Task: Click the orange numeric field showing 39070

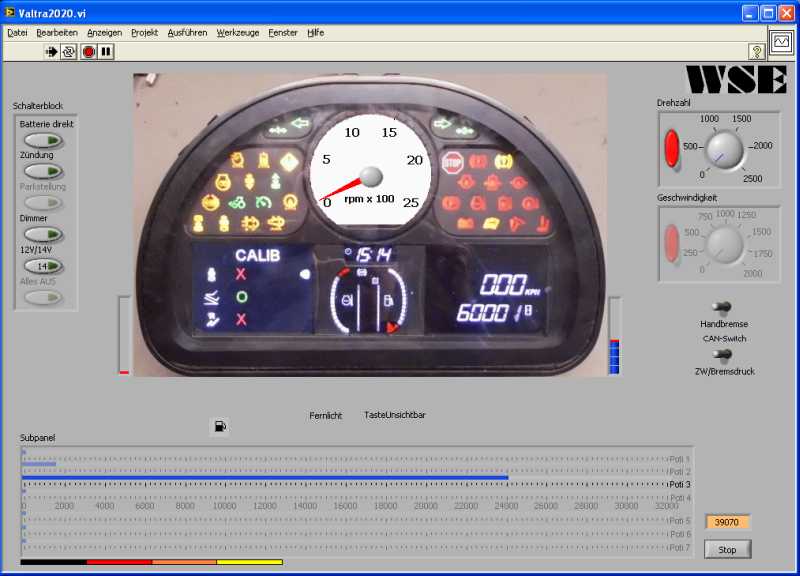Action: (x=727, y=522)
